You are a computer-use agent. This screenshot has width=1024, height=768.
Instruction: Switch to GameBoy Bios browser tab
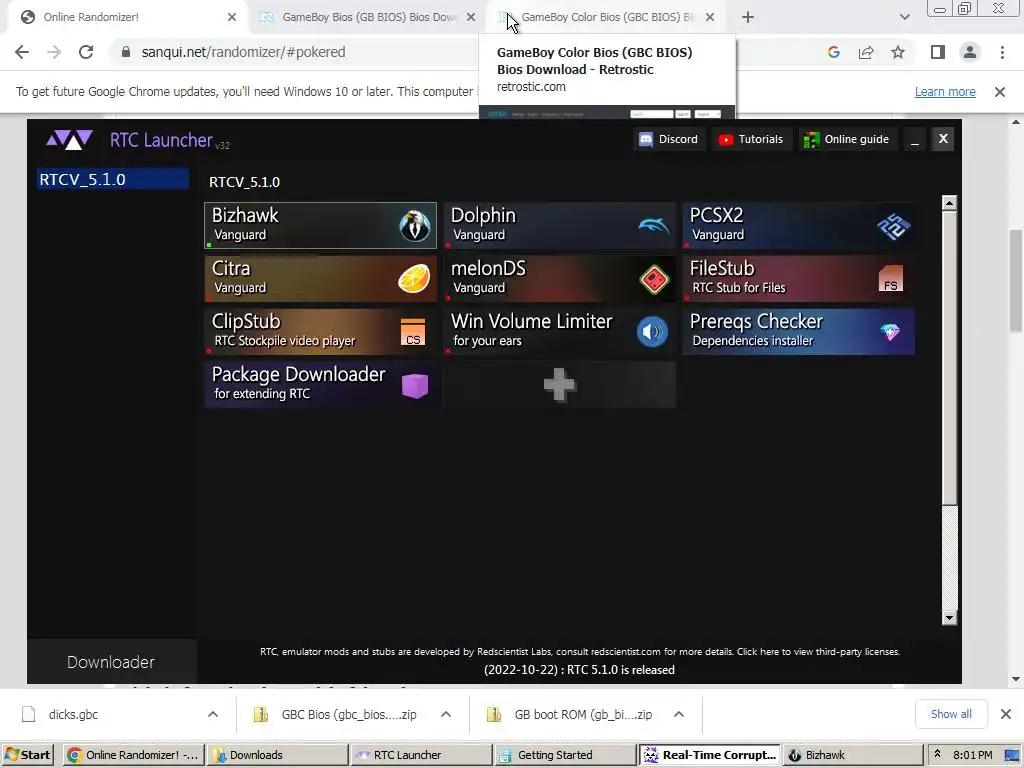[x=366, y=17]
